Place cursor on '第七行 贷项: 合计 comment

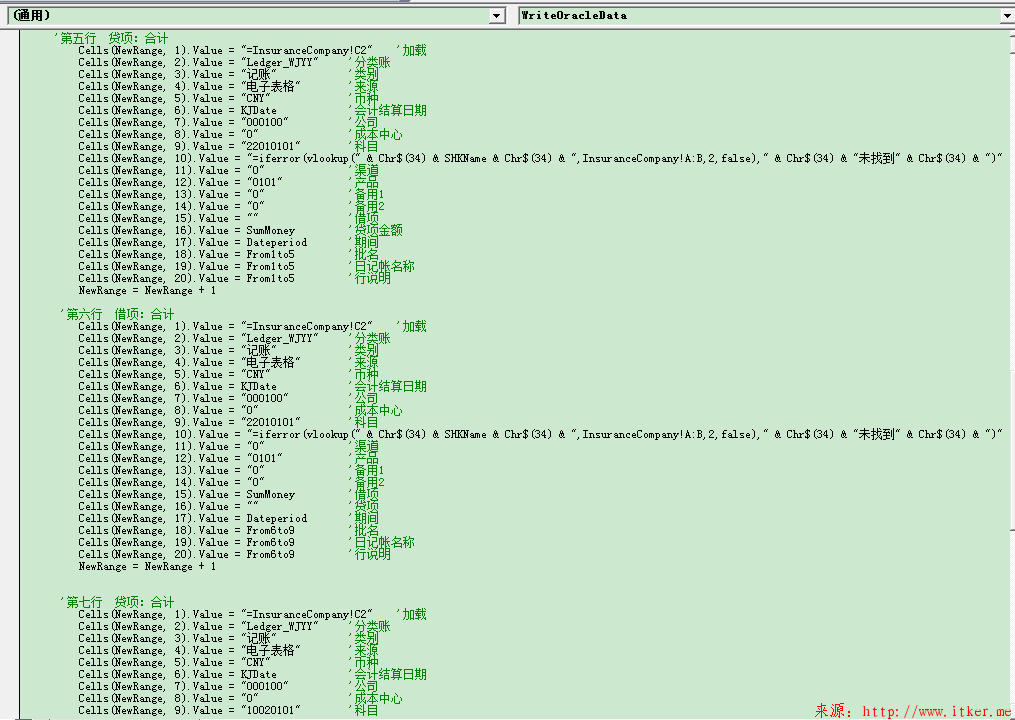[117, 602]
